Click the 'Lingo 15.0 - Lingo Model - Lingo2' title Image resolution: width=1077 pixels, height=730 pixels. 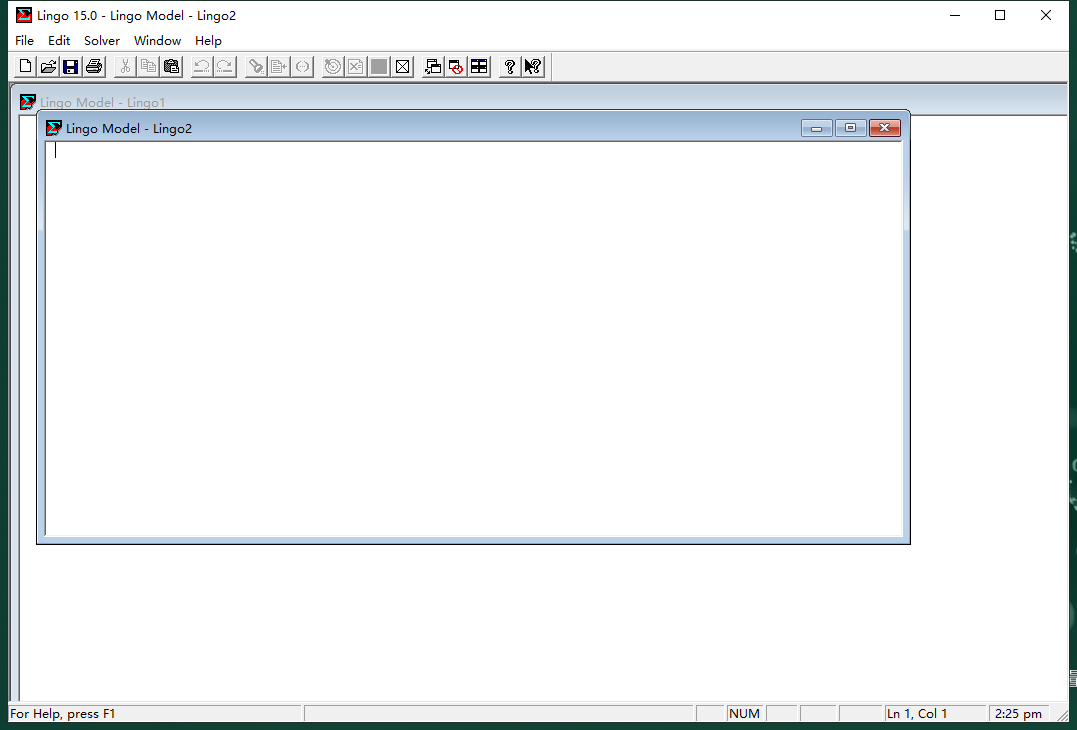pos(137,15)
